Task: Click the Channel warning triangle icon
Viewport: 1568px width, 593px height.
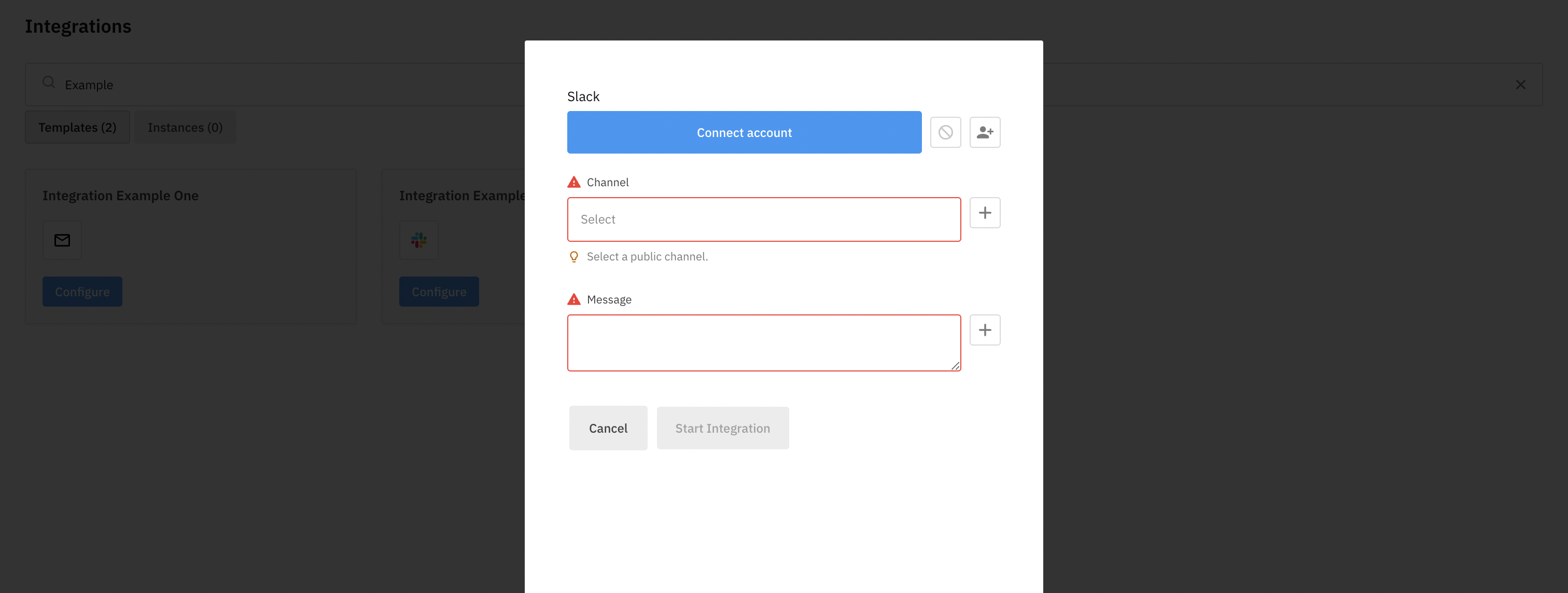Action: [573, 182]
